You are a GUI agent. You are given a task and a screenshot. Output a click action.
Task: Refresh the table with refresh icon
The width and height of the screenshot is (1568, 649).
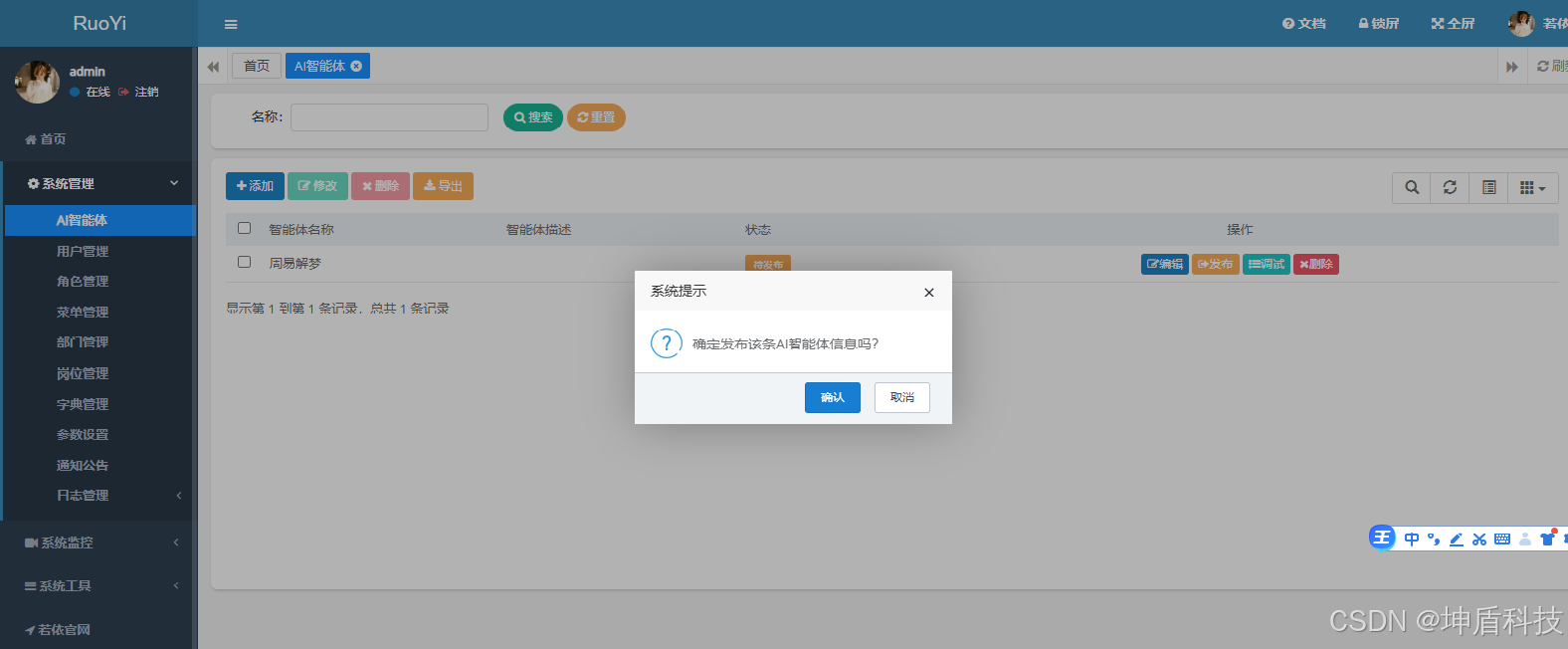click(1450, 187)
